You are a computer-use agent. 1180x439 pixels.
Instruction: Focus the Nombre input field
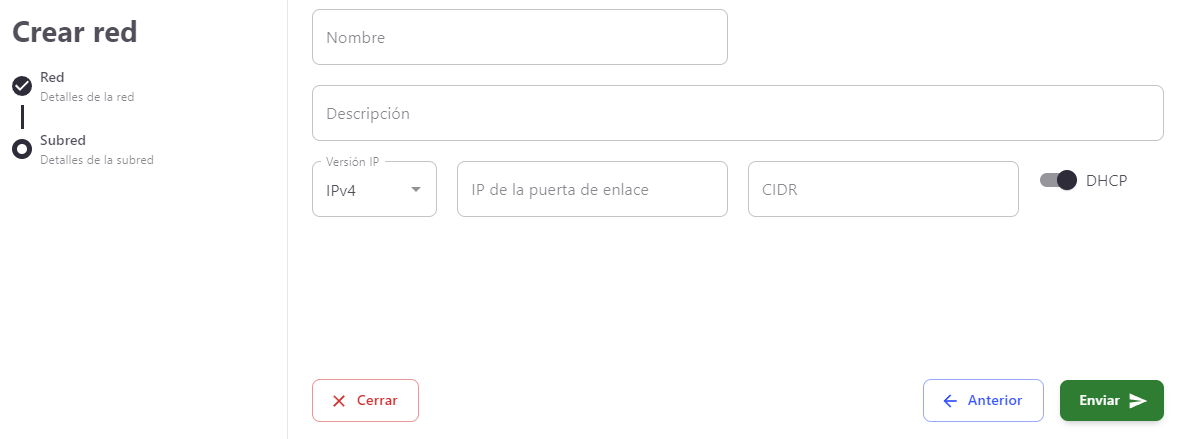[x=519, y=37]
